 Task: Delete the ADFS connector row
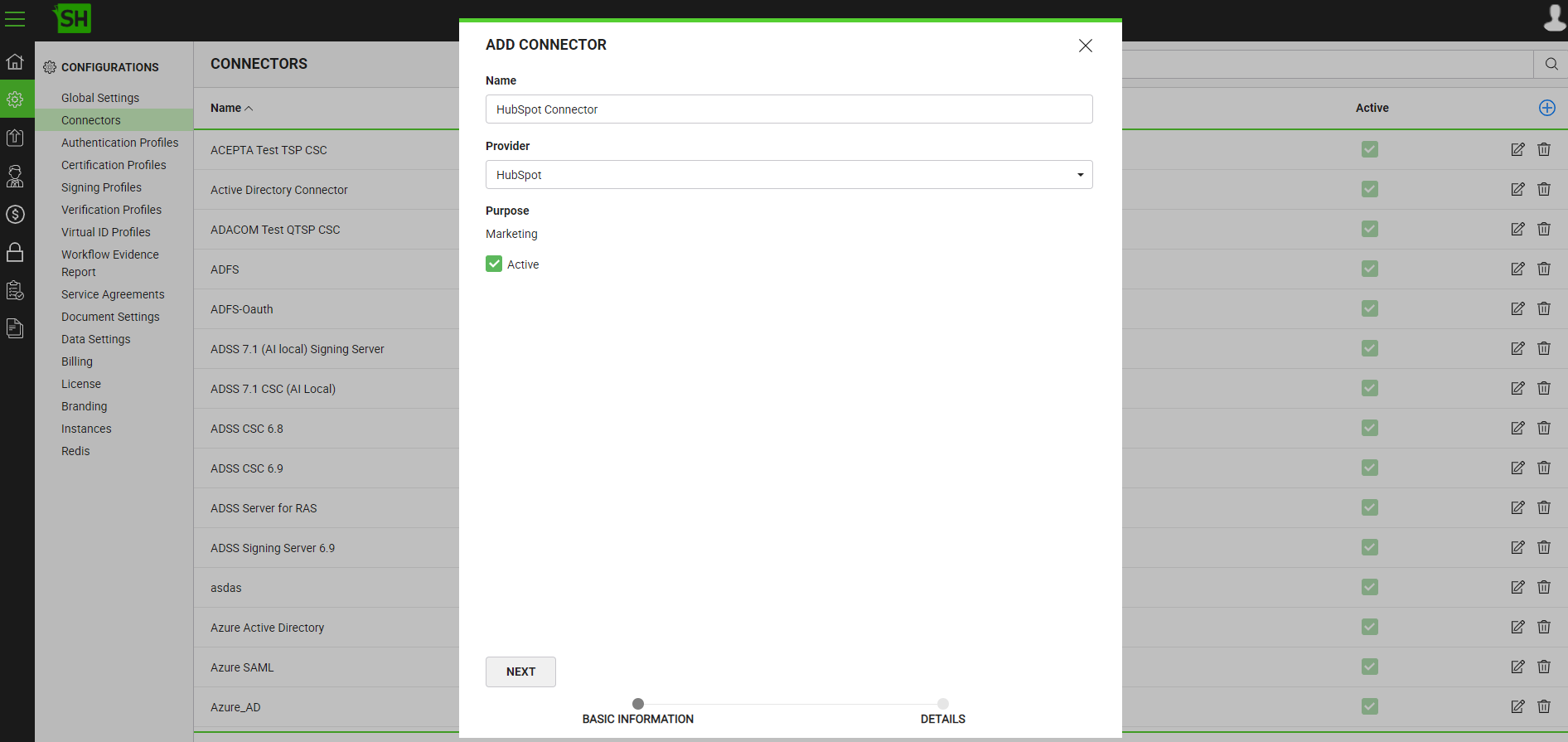tap(1544, 269)
